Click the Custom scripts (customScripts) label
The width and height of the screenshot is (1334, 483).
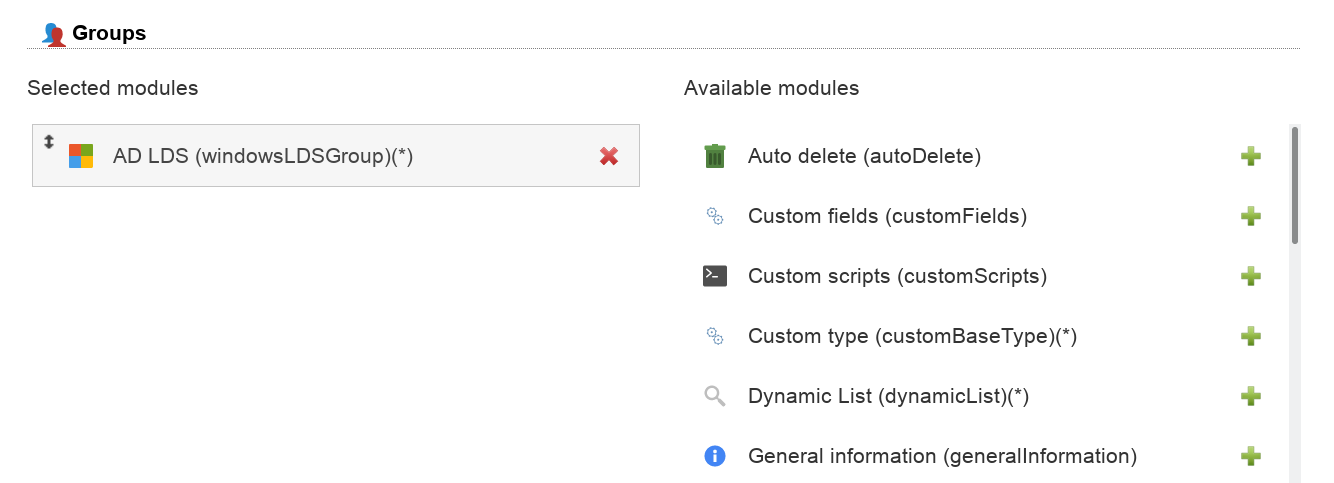click(897, 277)
